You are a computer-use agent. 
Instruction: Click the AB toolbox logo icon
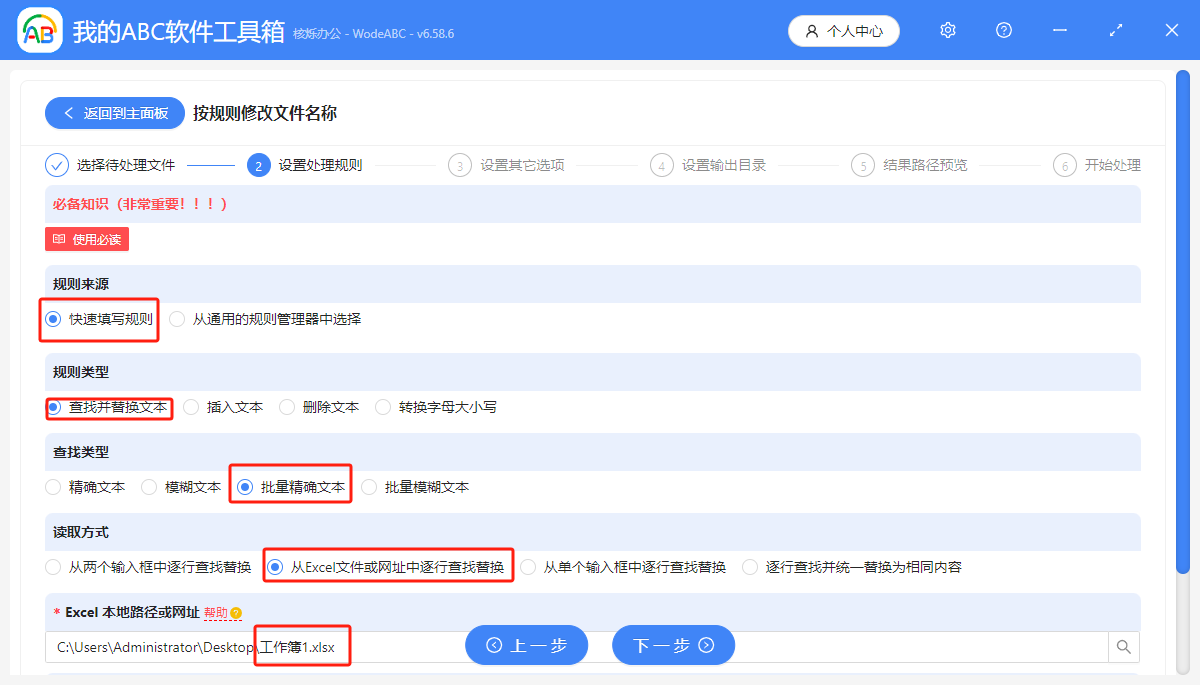pyautogui.click(x=39, y=30)
